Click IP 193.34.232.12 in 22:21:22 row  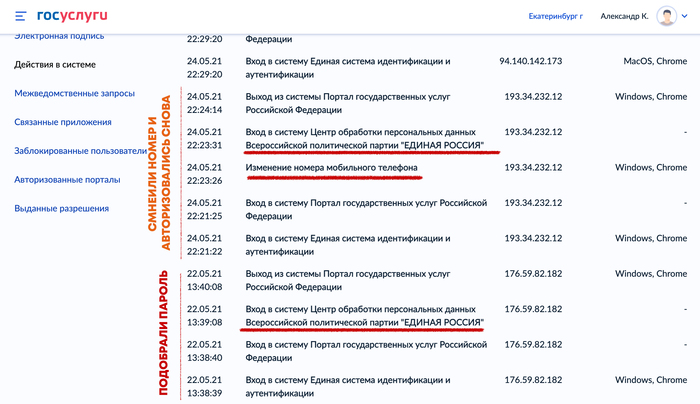(x=533, y=238)
